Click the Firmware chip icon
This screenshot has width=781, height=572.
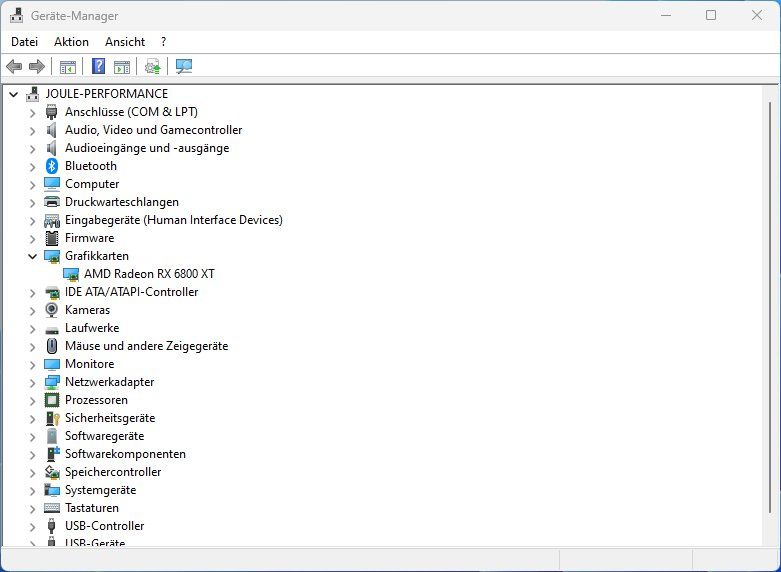coord(52,238)
